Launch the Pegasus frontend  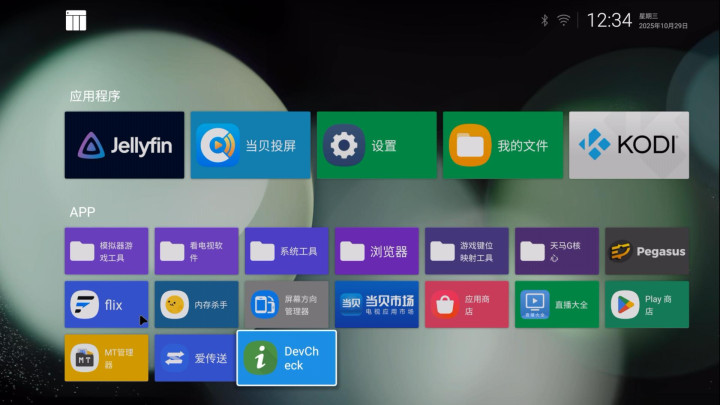coord(647,251)
